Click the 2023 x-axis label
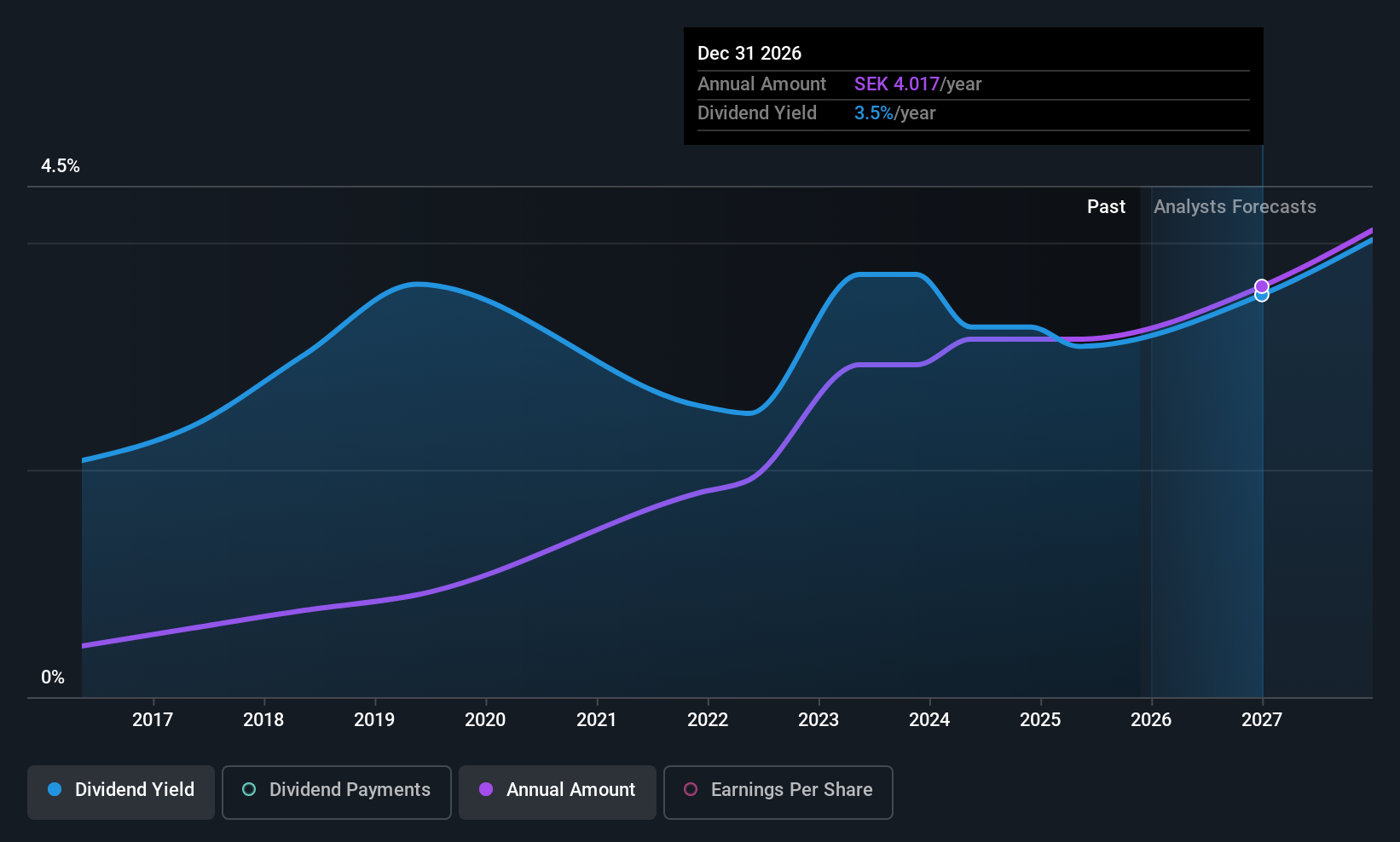 coord(819,719)
